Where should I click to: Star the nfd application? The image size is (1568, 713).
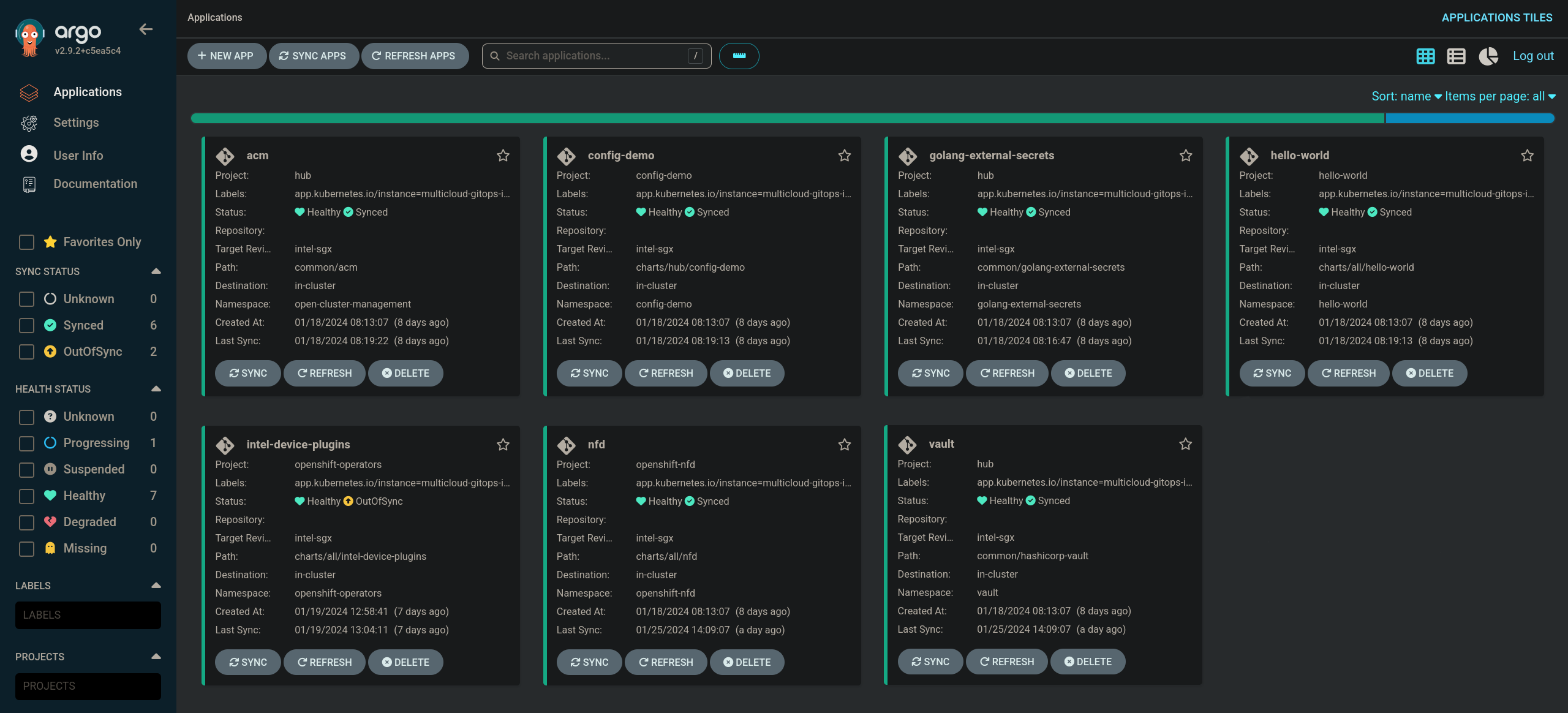point(845,445)
